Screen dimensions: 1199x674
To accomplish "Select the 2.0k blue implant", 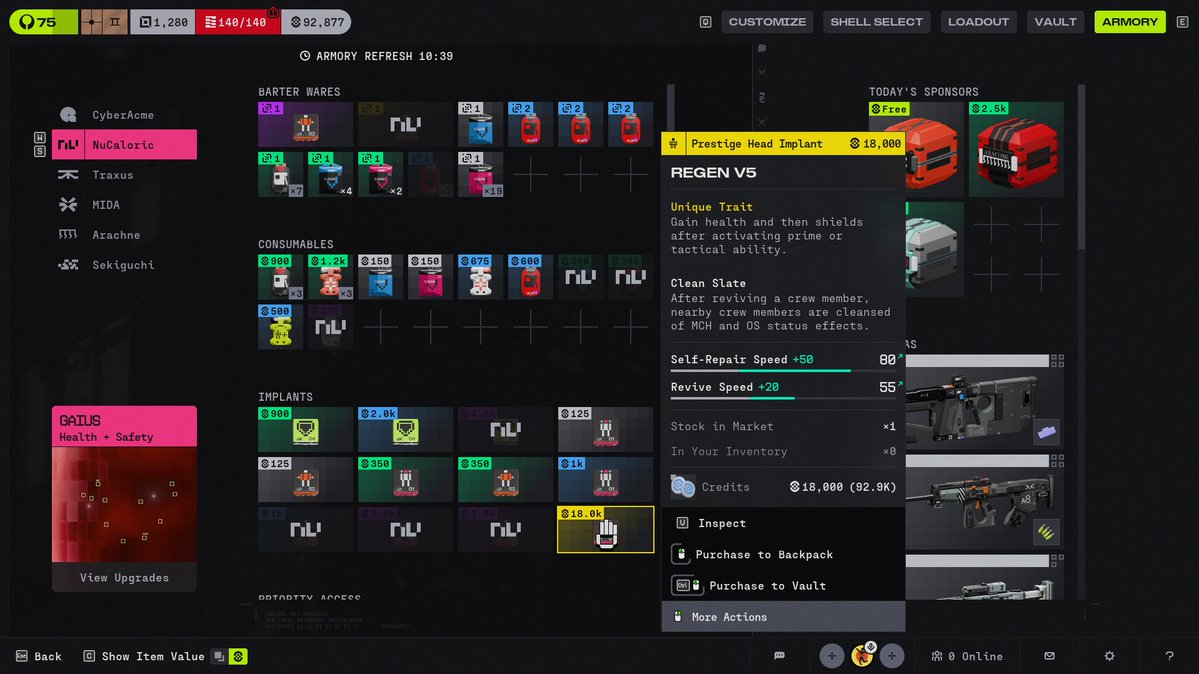I will (405, 429).
